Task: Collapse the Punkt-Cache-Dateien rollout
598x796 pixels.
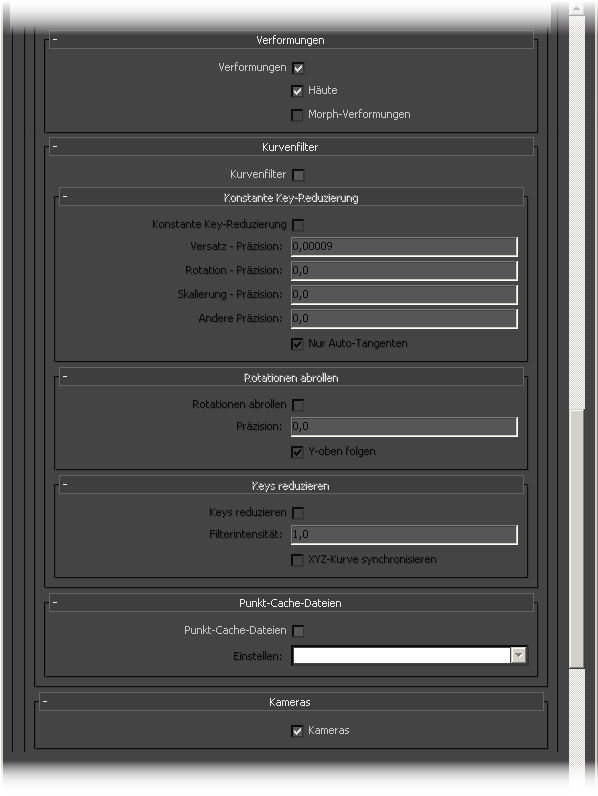Action: pyautogui.click(x=291, y=603)
